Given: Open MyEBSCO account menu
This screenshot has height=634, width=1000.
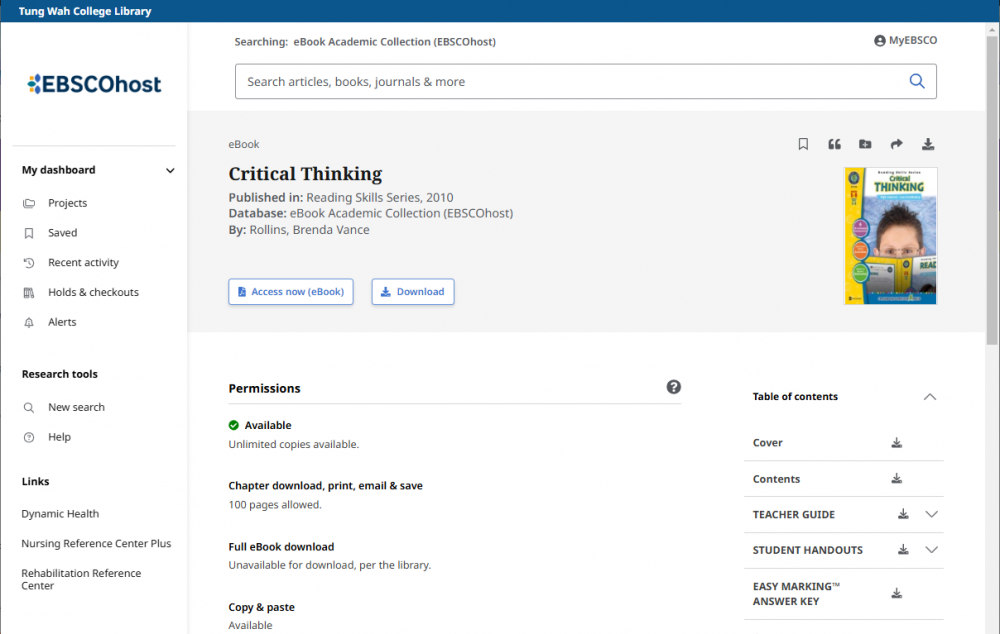Looking at the screenshot, I should pos(905,40).
